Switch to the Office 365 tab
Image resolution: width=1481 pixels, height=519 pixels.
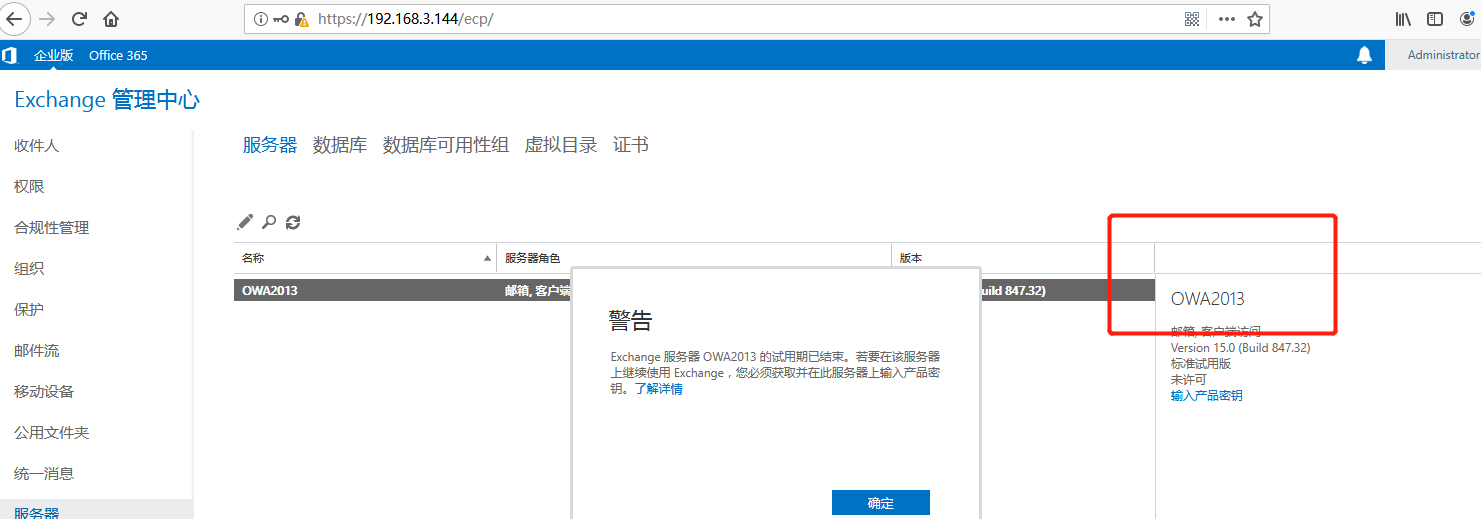118,55
